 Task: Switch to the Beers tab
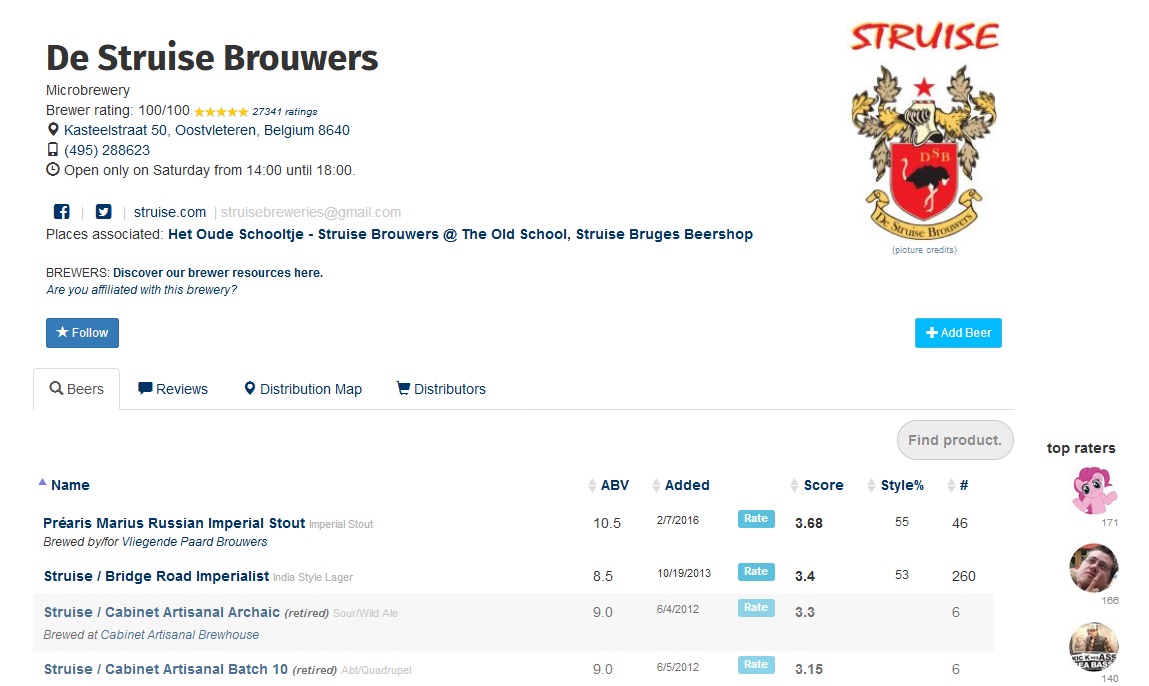pos(76,389)
